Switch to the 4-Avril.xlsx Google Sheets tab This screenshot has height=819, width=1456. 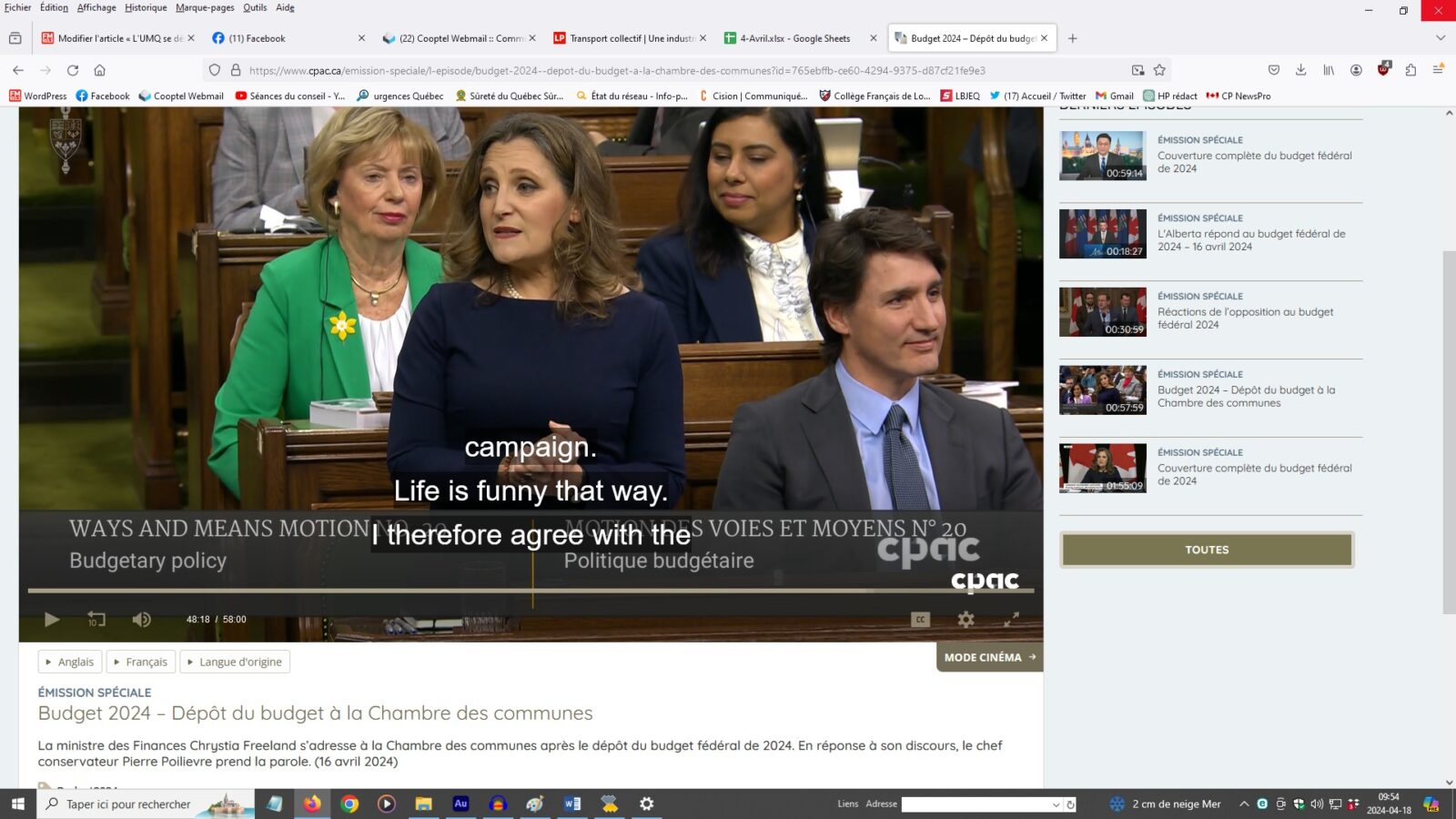[794, 38]
